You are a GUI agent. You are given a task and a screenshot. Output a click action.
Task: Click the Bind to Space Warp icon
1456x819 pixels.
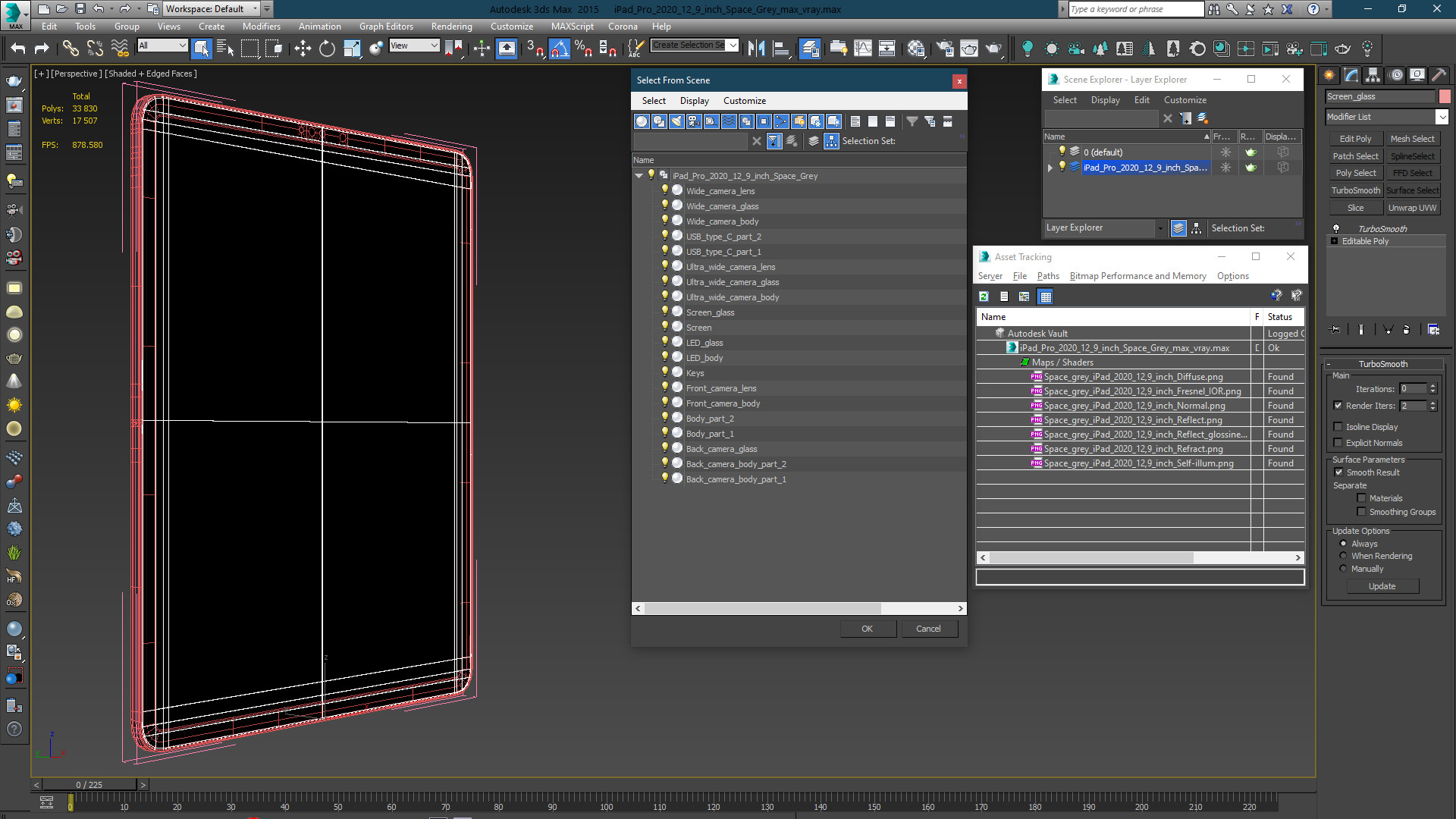tap(120, 49)
